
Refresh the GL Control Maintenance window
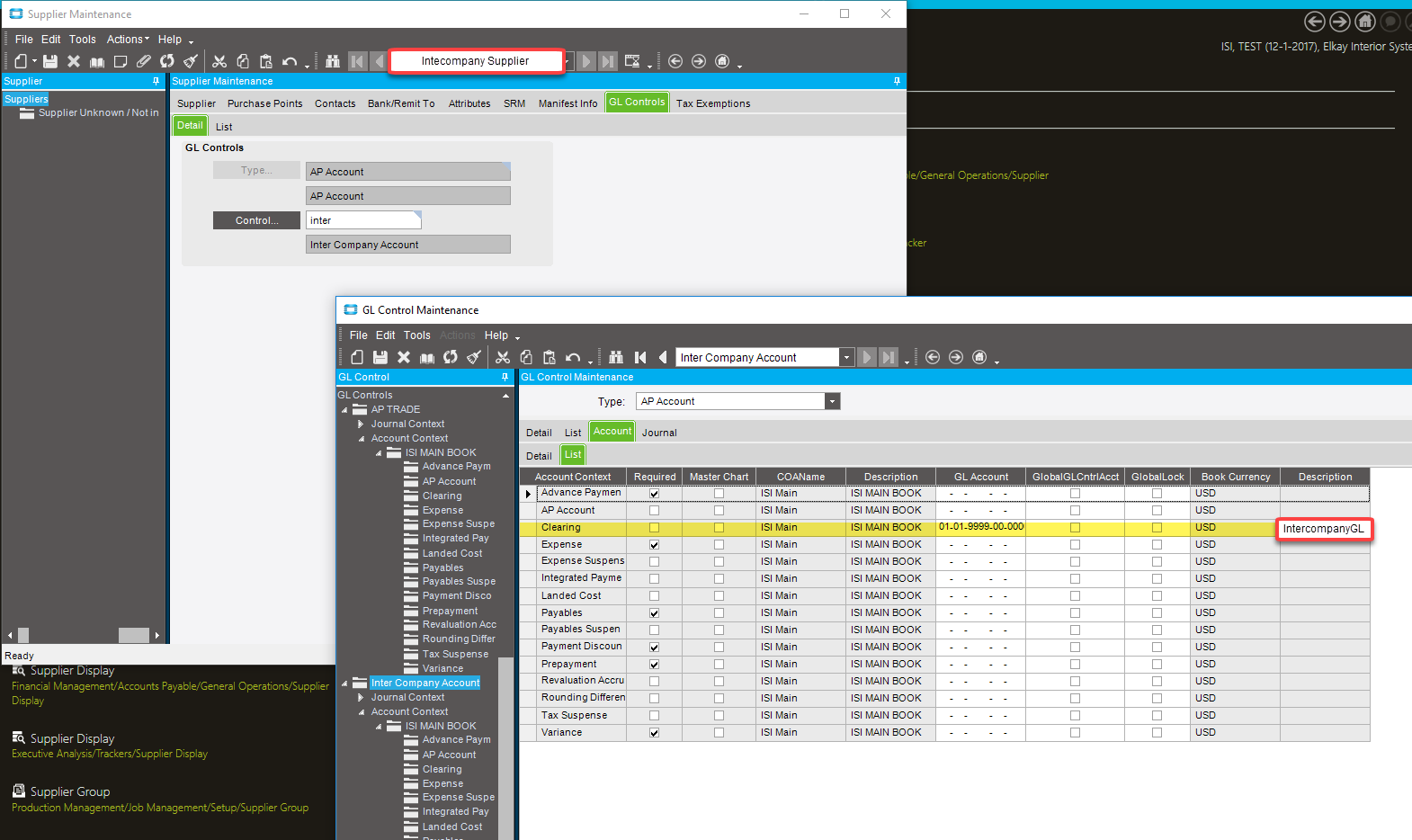(x=451, y=357)
